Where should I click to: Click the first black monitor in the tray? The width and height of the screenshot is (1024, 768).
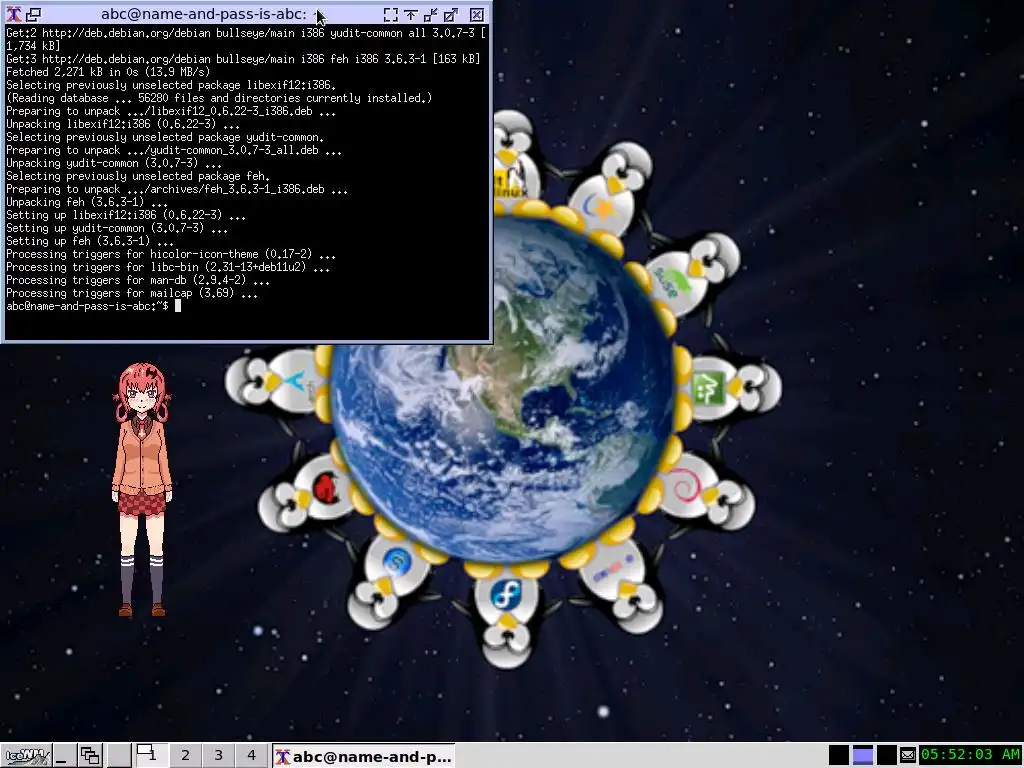(839, 755)
